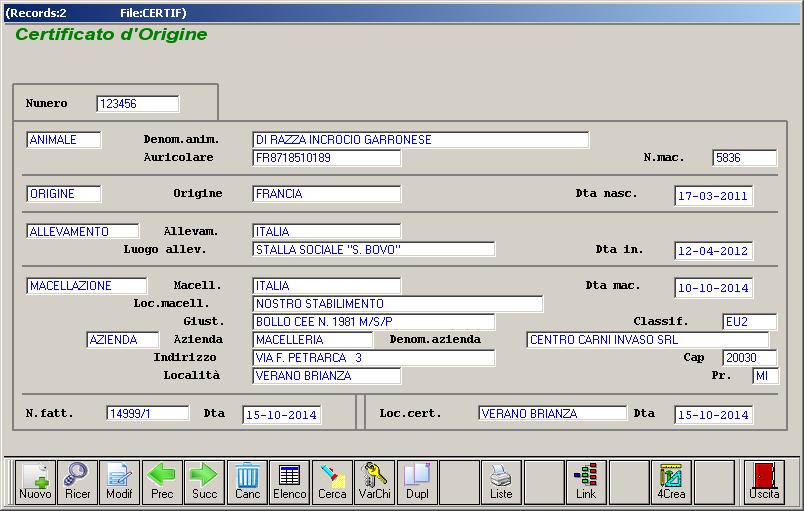Click the Link tree diagram icon
Screen dimensions: 804x511
coord(586,482)
